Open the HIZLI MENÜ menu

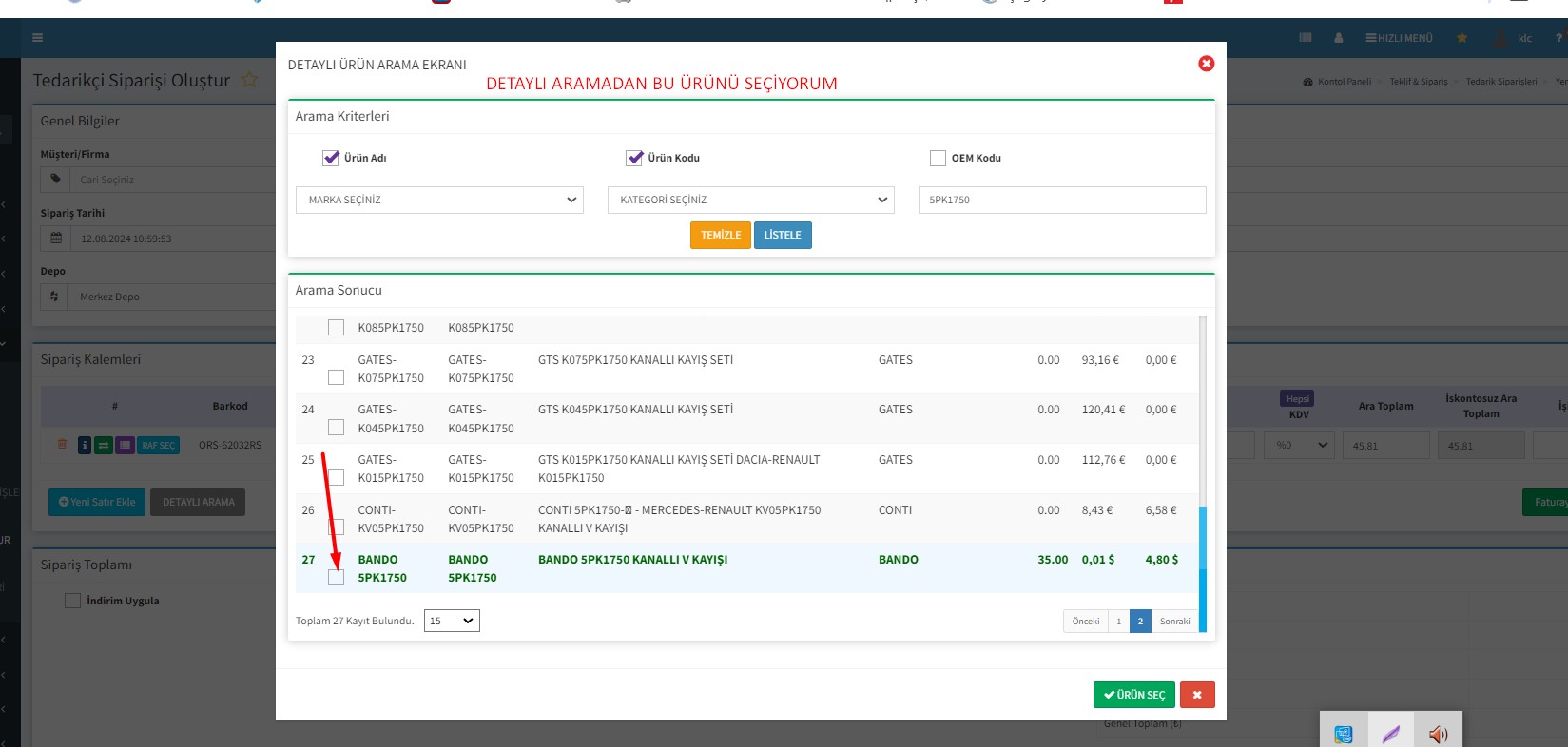(1399, 38)
